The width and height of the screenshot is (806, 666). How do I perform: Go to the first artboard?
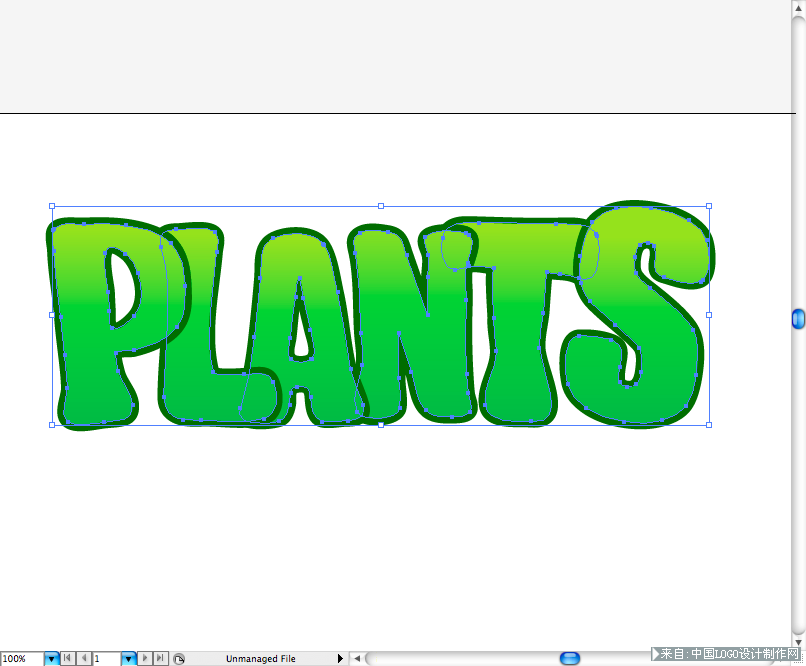coord(67,658)
